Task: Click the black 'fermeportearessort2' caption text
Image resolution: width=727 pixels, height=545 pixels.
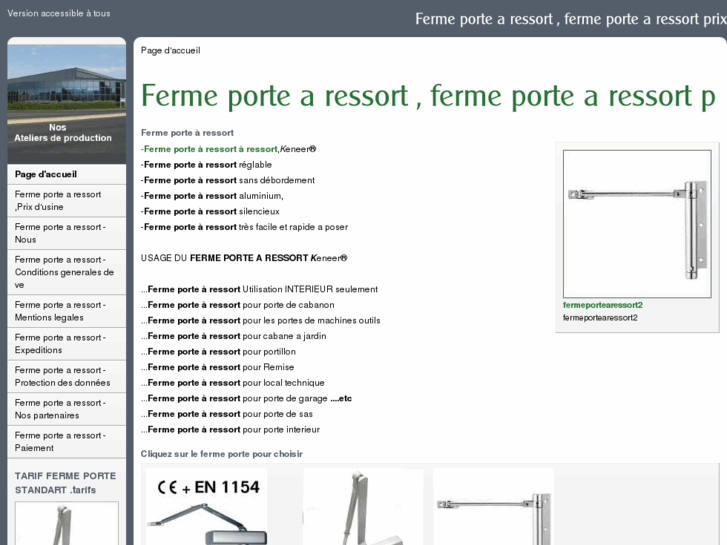Action: (600, 318)
